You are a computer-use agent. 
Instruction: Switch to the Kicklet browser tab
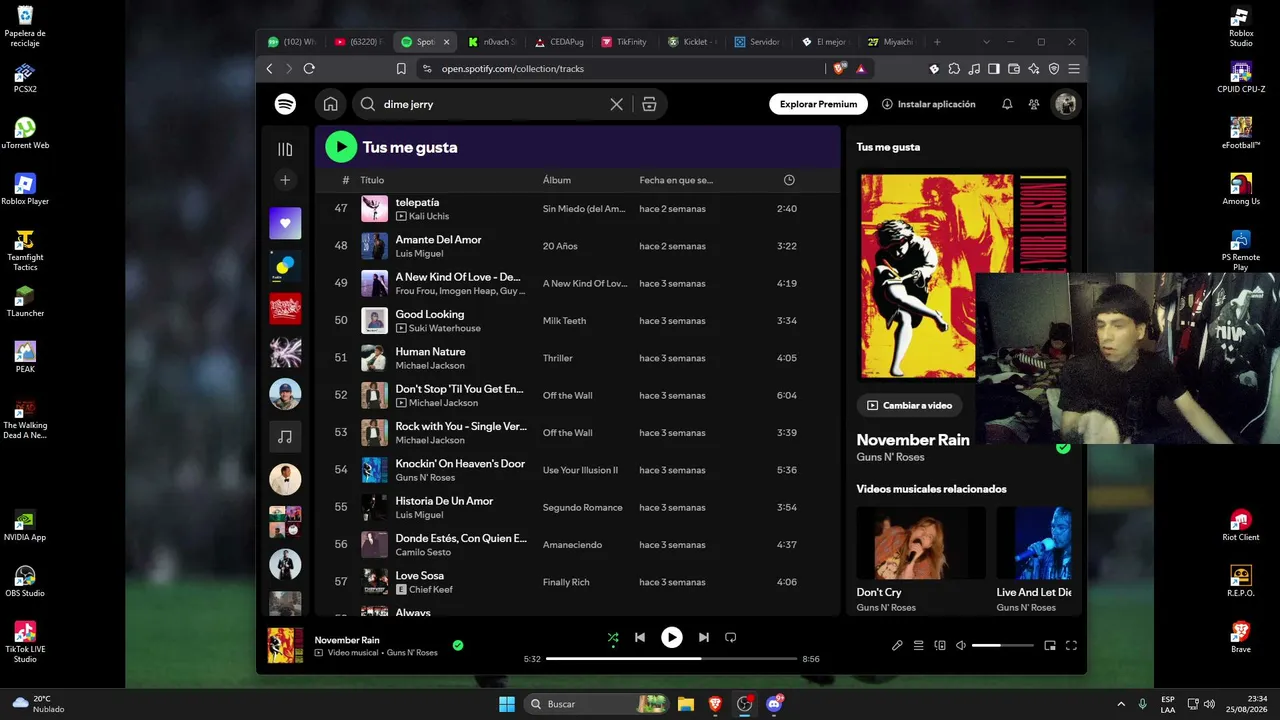coord(691,42)
